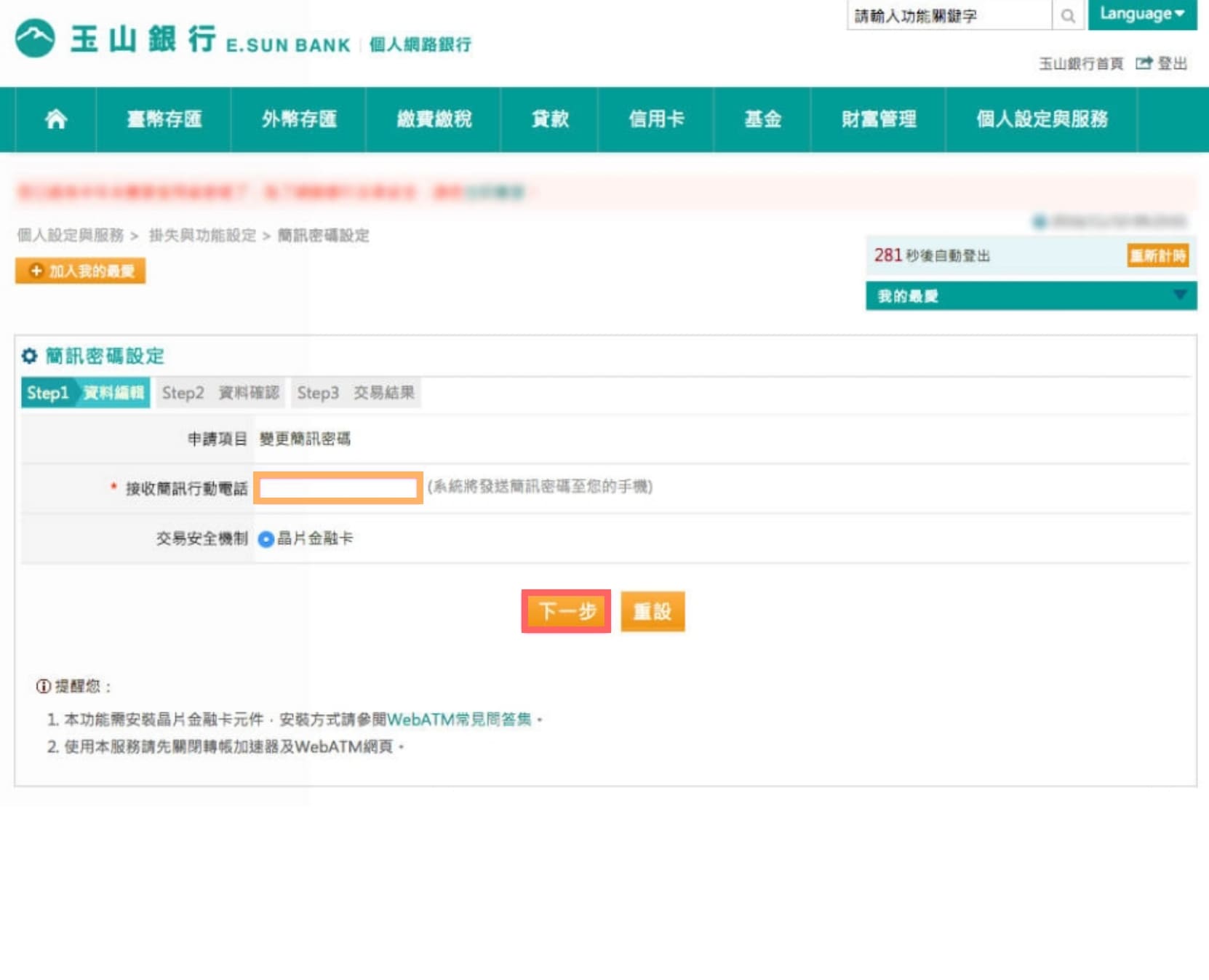This screenshot has height=980, width=1209.
Task: Select the Step2 資料確認 tab
Action: click(x=220, y=393)
